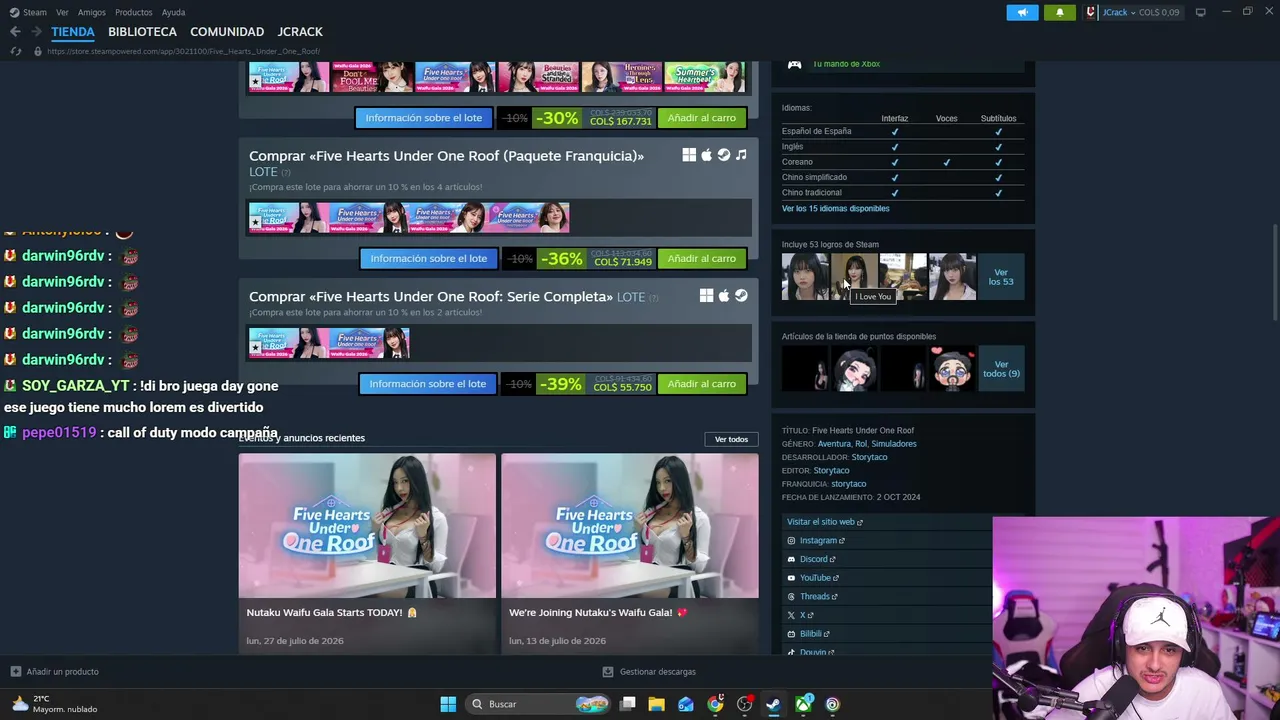The width and height of the screenshot is (1280, 720).
Task: Click the taskbar Buscar search box
Action: click(x=540, y=704)
